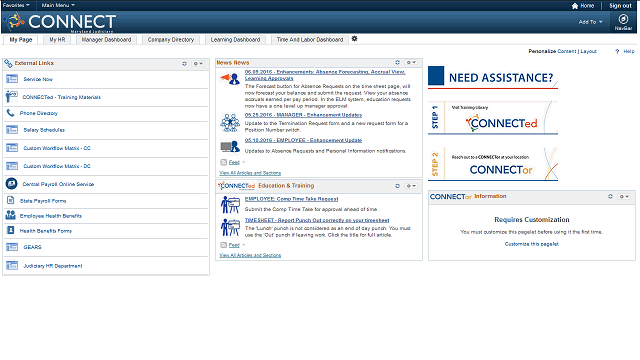Click the Employee Health Benefits people icon
This screenshot has width=640, height=360.
[10, 215]
